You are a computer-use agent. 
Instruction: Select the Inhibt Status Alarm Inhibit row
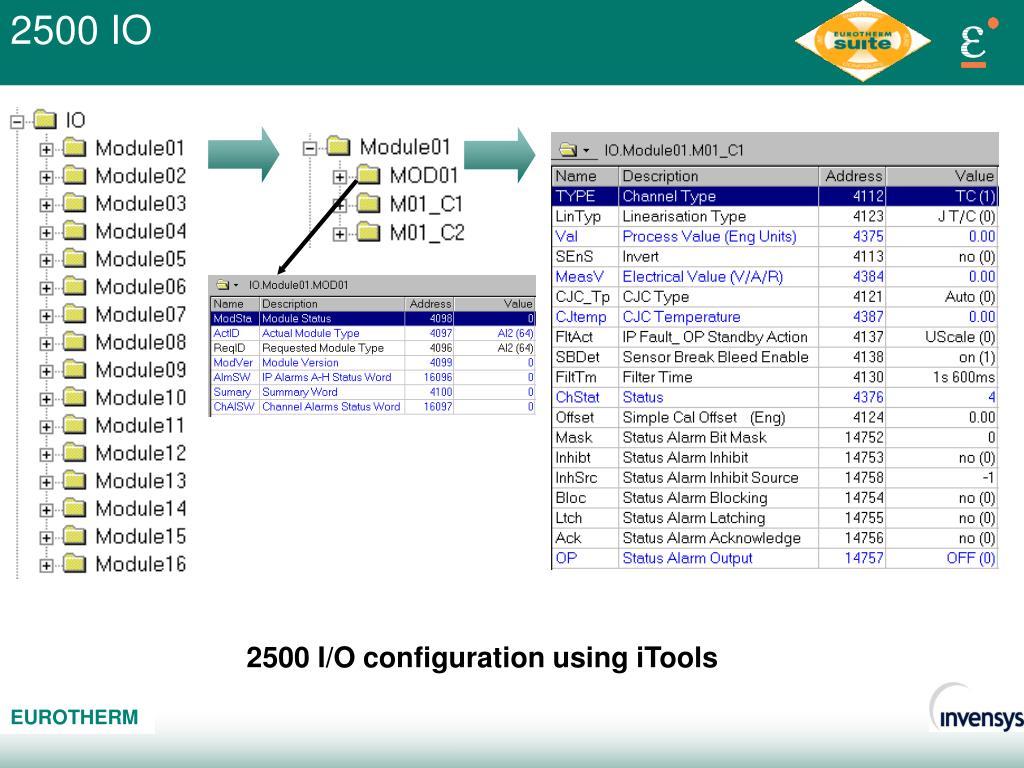[x=775, y=458]
